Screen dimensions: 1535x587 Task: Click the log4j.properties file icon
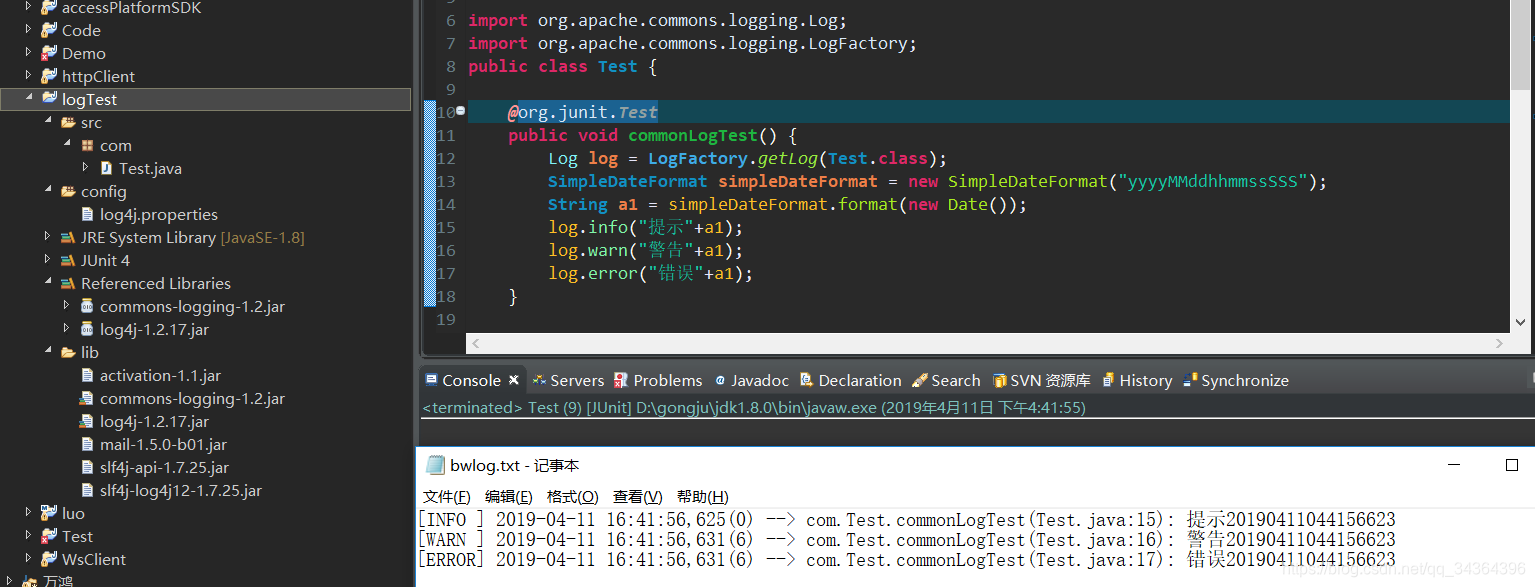click(x=87, y=214)
